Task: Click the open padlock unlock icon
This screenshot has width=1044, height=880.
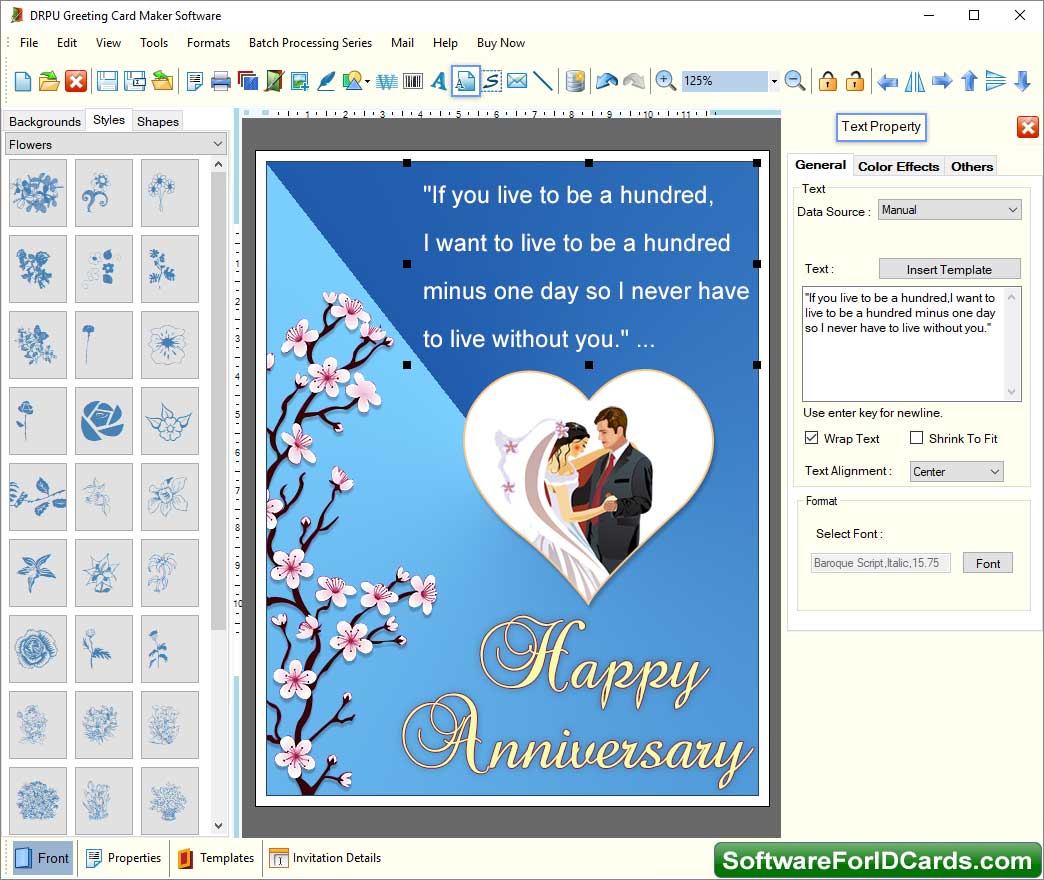Action: point(854,81)
